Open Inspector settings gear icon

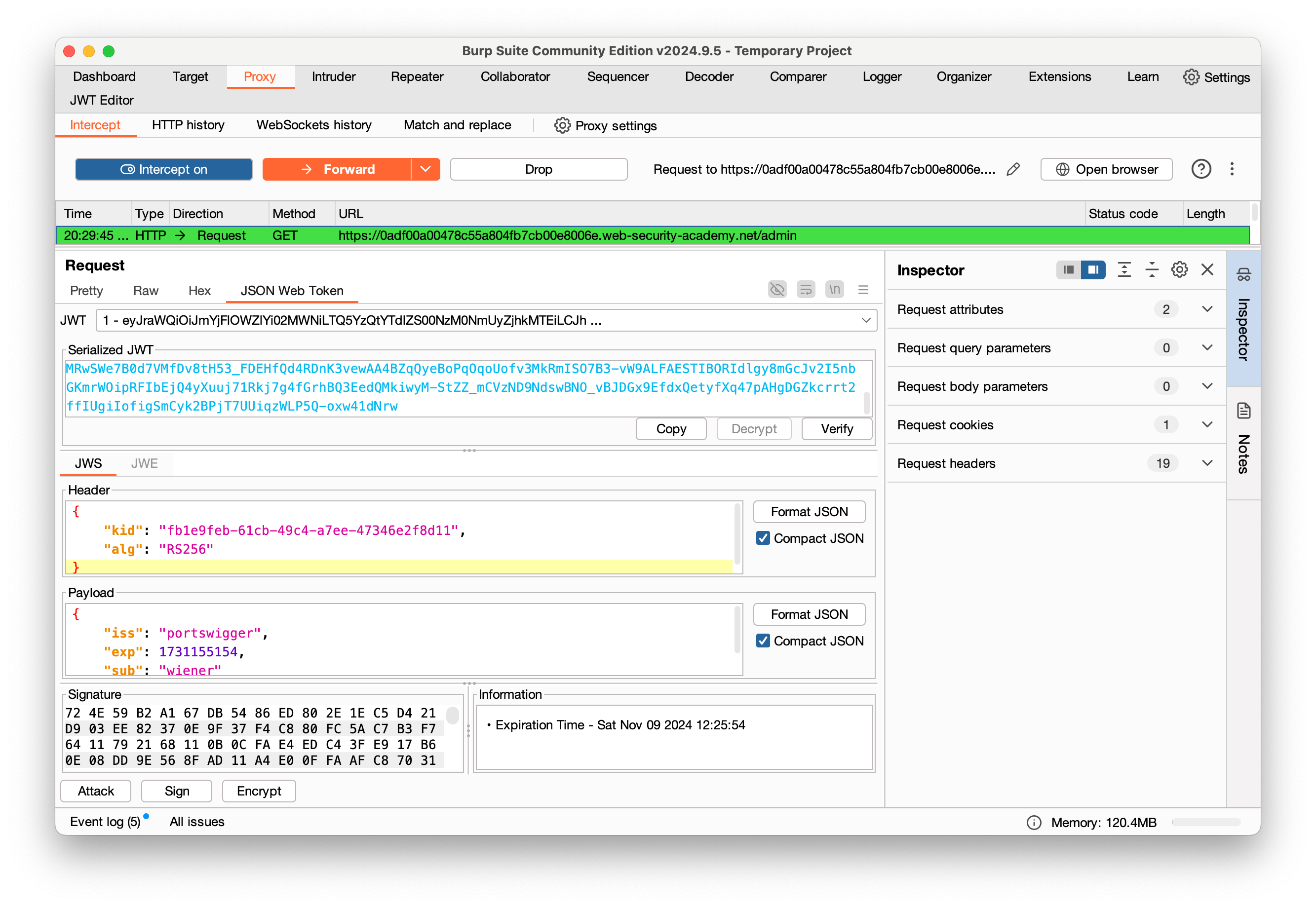(x=1179, y=269)
